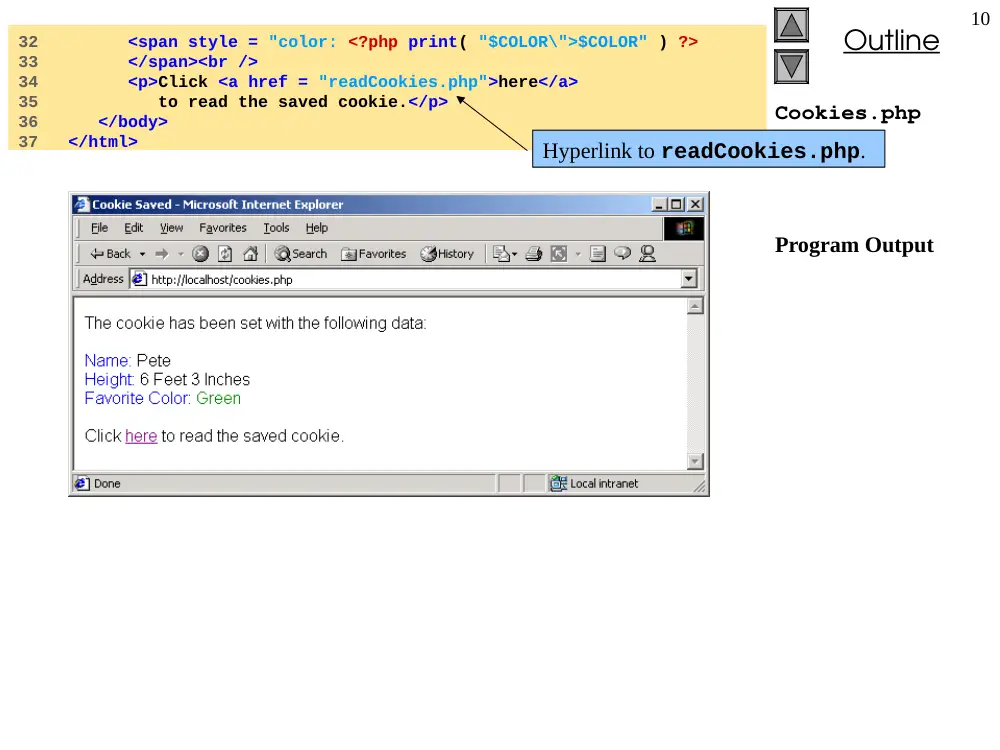The width and height of the screenshot is (1000, 750).
Task: Click the "Favorite Color:" label text
Action: coord(138,399)
